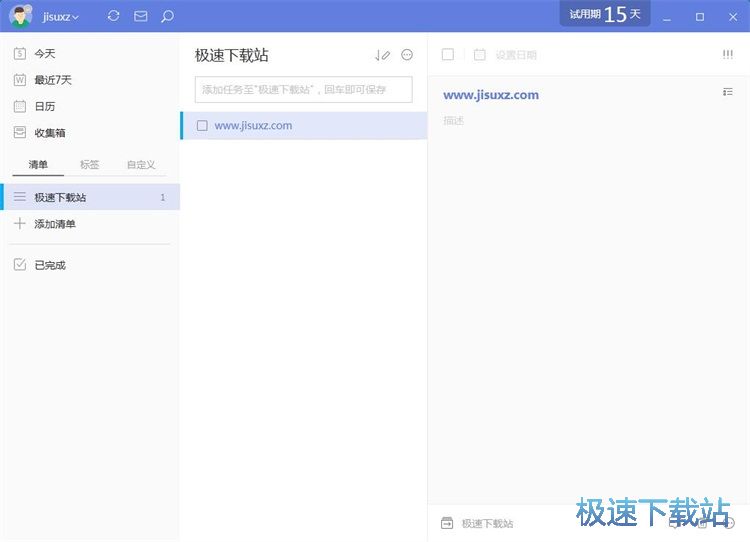Focus the 添加任务 add task input field

(303, 89)
